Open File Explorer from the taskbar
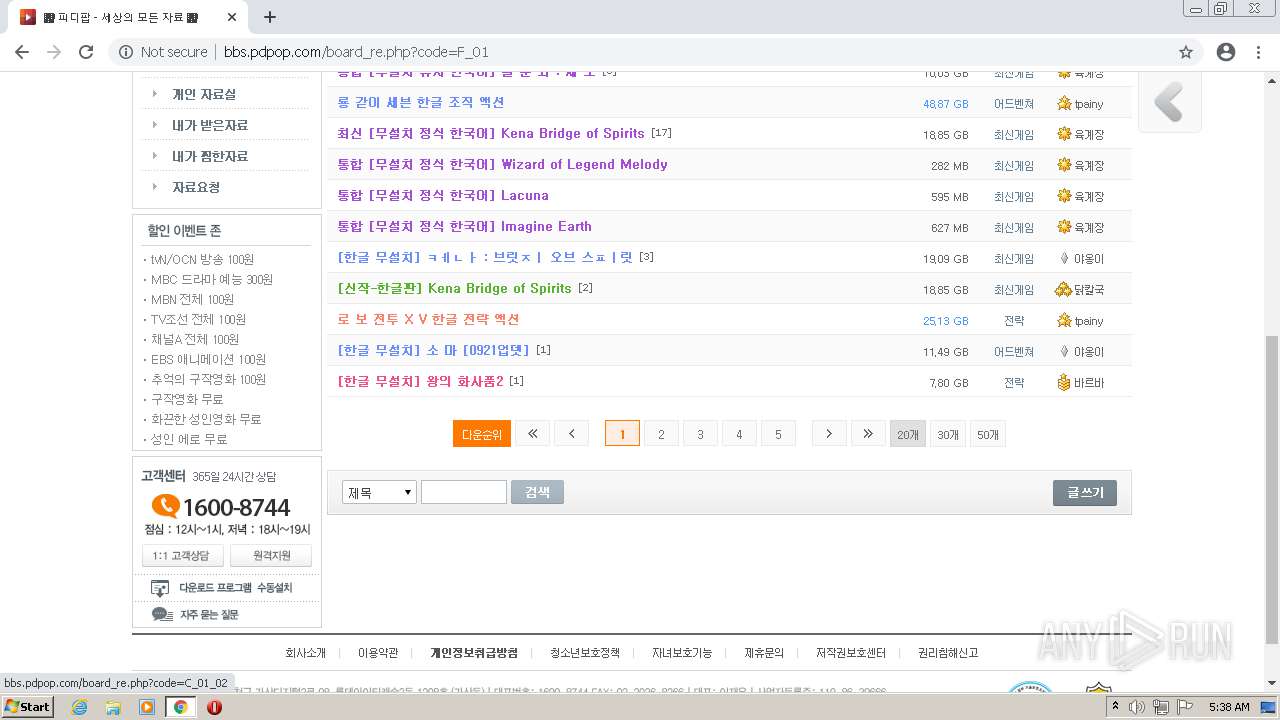This screenshot has height=720, width=1280. (x=113, y=707)
